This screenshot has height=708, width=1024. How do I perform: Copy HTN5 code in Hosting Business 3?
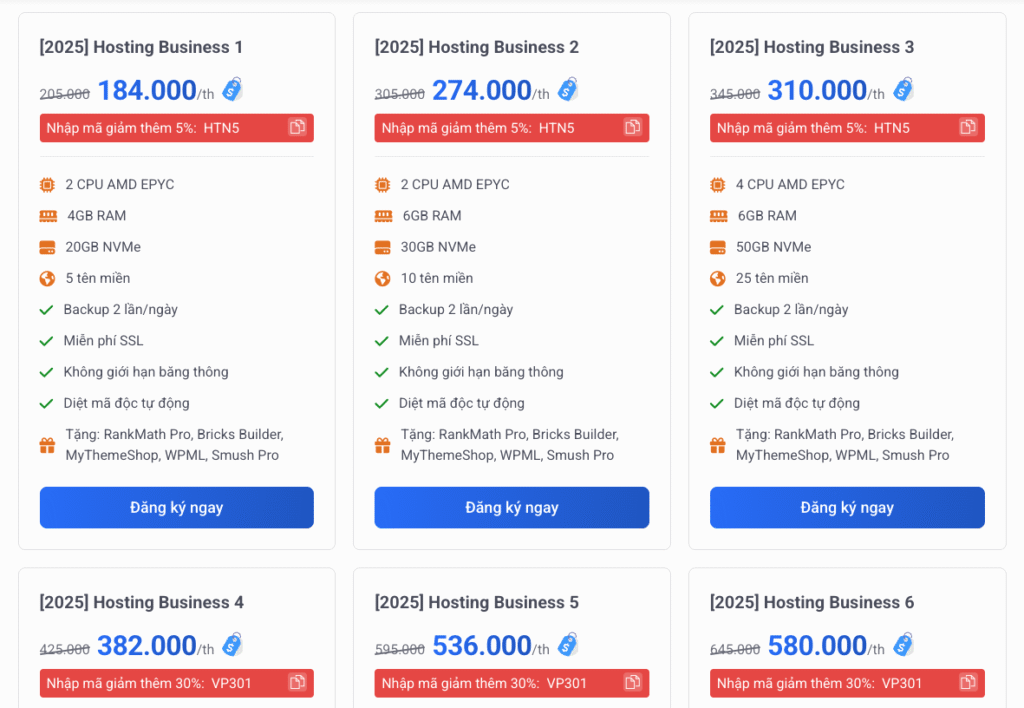coord(967,127)
